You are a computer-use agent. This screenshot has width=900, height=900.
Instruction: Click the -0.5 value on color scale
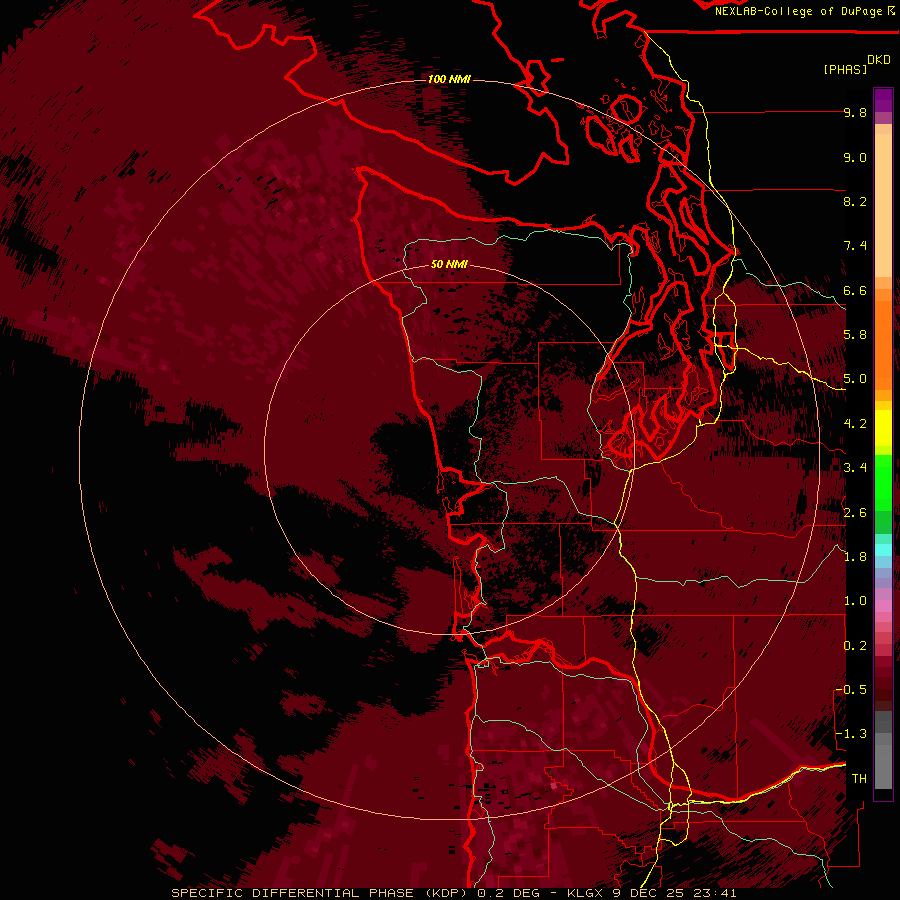tap(852, 690)
